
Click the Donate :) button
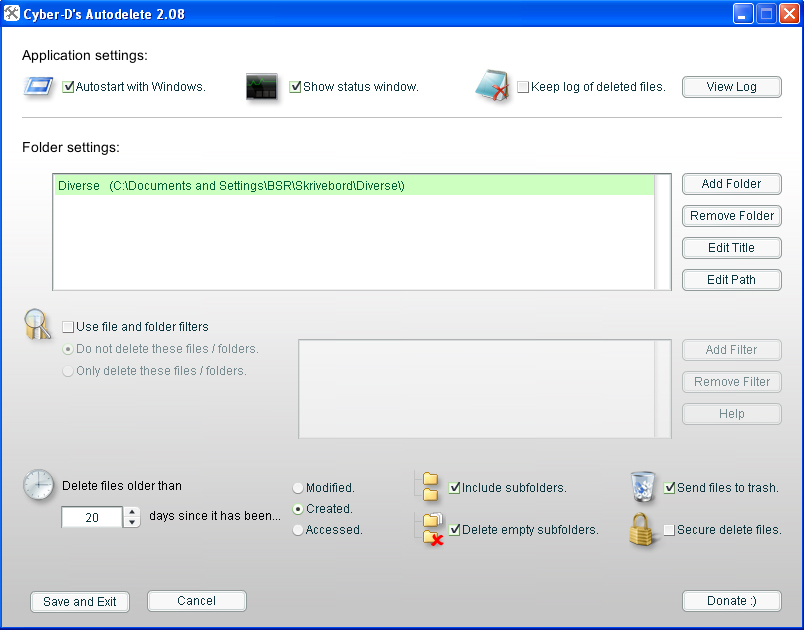[732, 601]
